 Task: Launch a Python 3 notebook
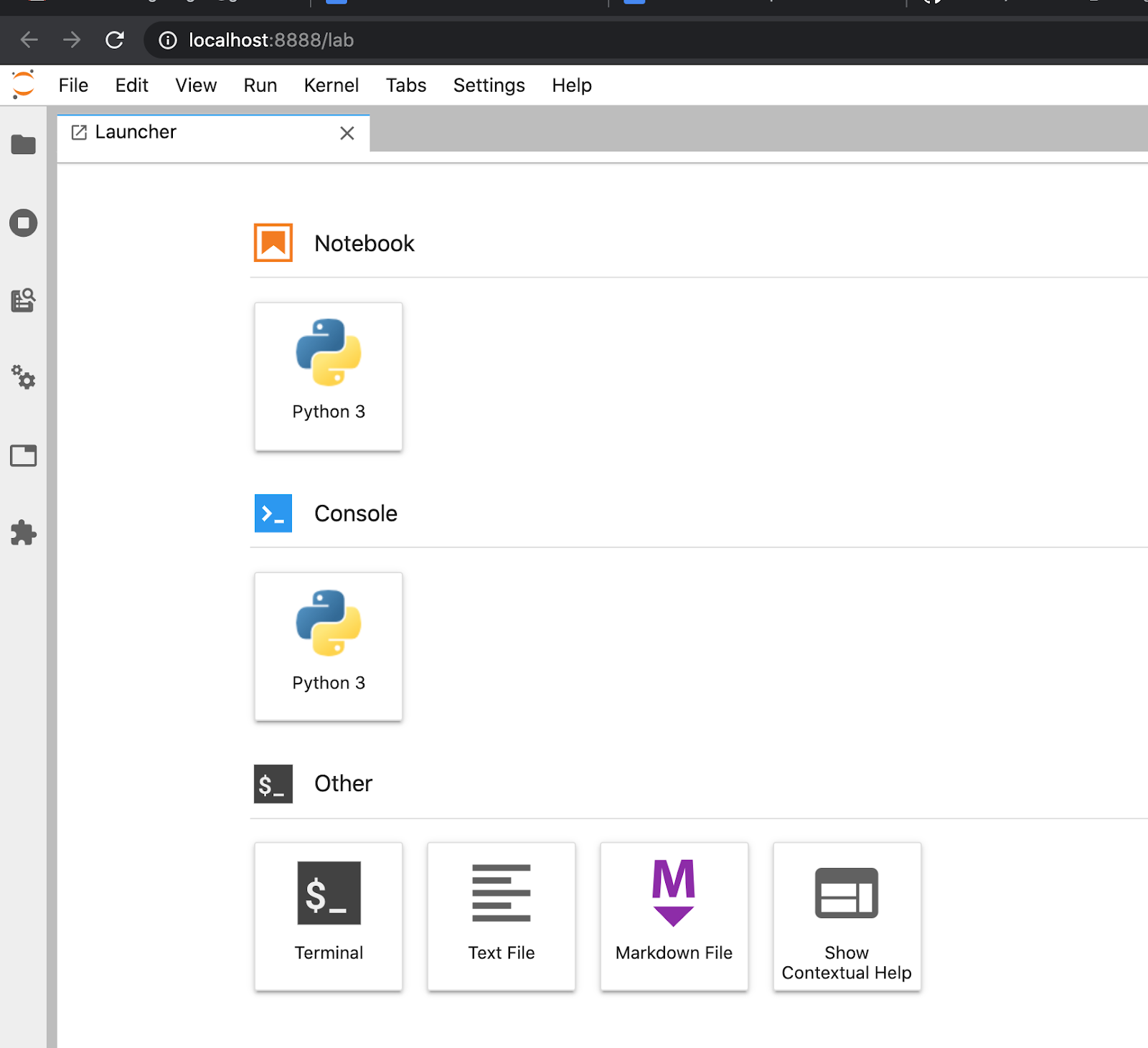[329, 377]
